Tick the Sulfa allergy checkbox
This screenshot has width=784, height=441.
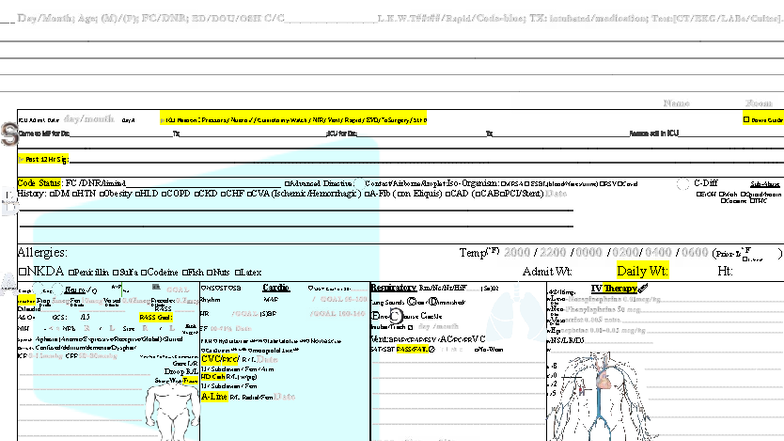click(116, 273)
